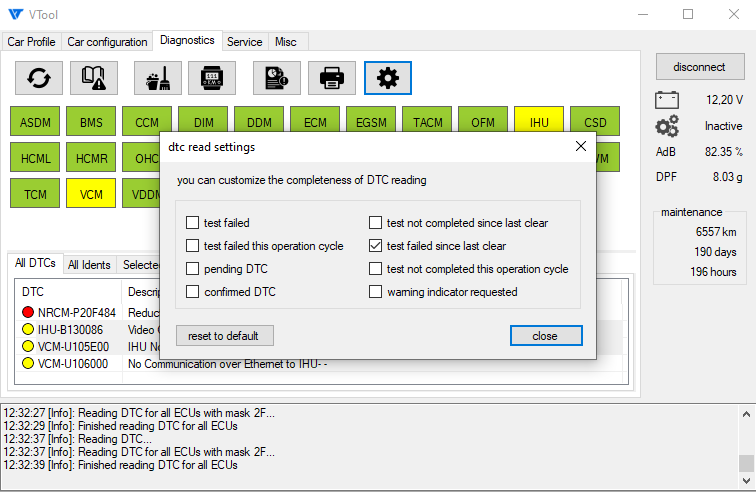Uncheck 'test failed since last clear'
The image size is (756, 492).
coord(376,246)
